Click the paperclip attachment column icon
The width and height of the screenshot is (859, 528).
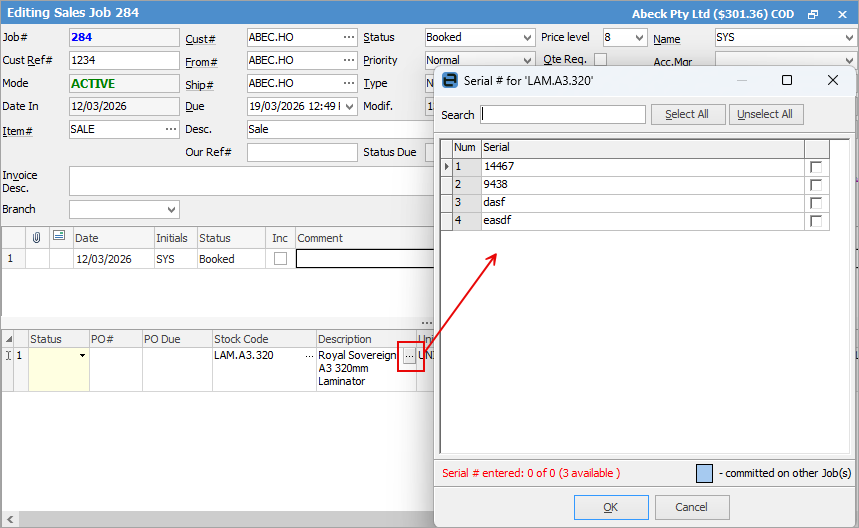[36, 237]
